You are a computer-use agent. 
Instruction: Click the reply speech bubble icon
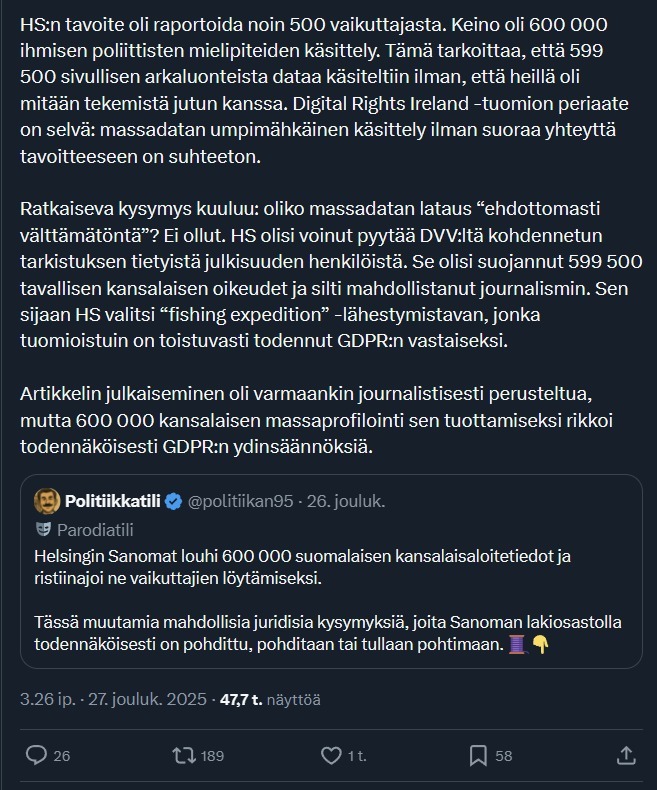pyautogui.click(x=35, y=755)
